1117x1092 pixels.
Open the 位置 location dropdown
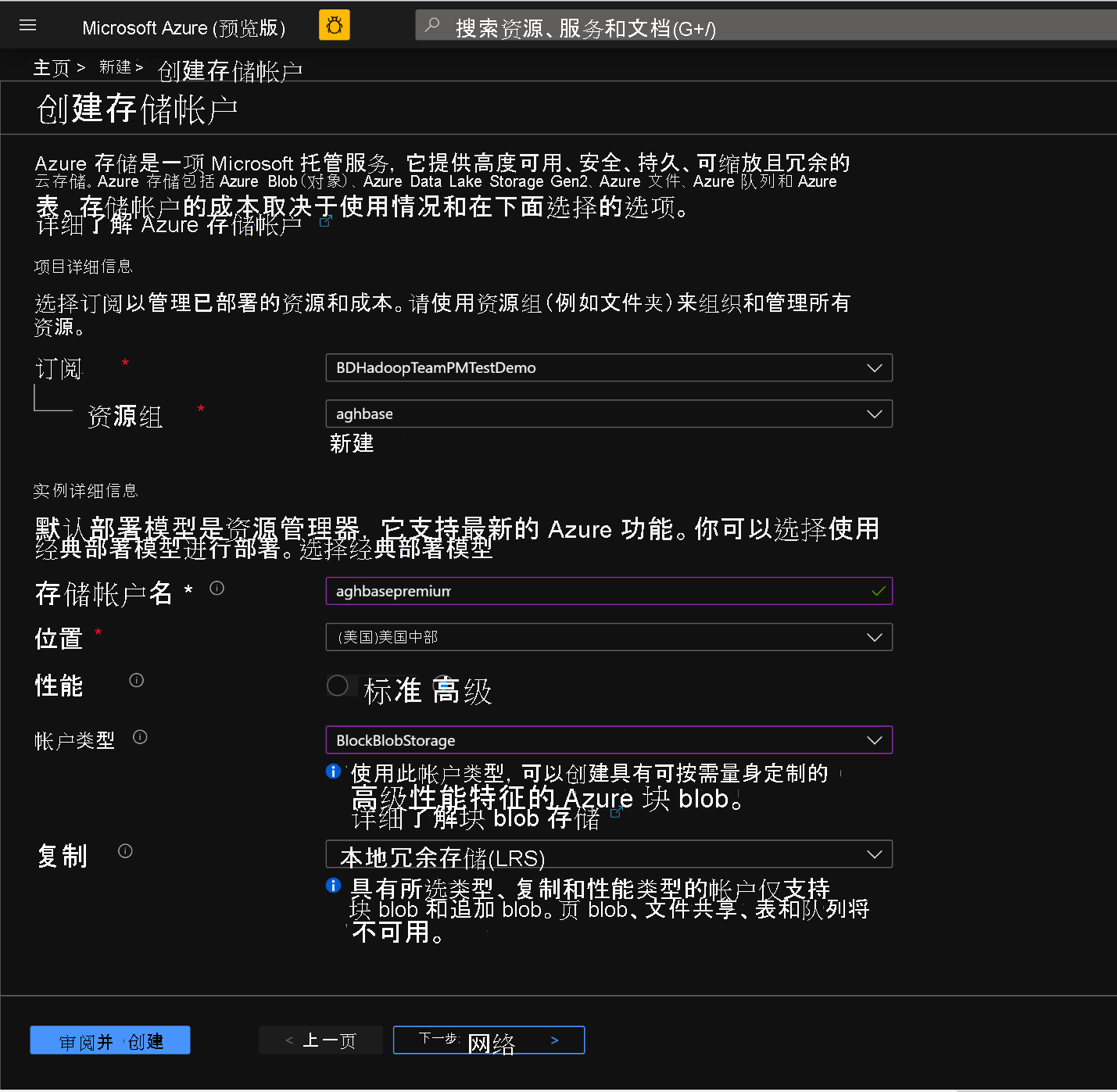coord(609,637)
